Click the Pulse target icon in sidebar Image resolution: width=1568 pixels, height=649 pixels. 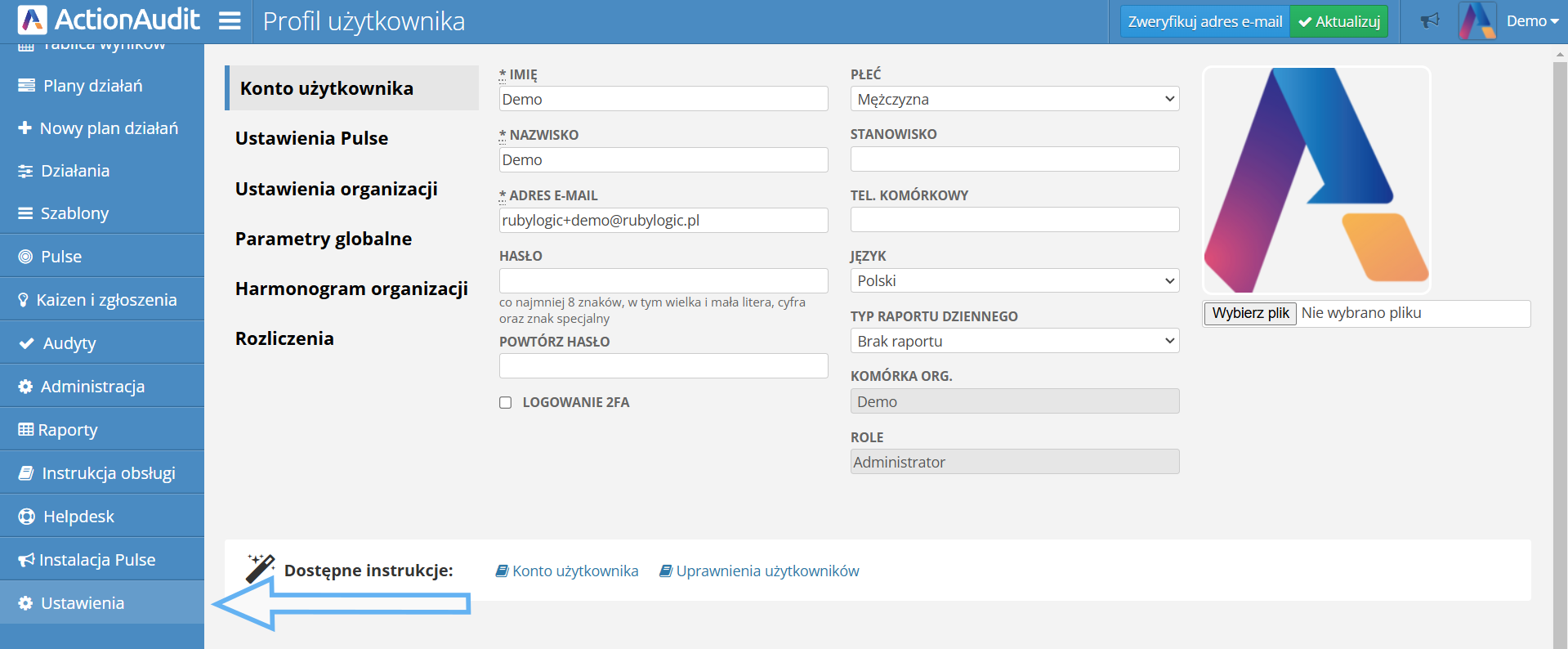[x=25, y=257]
